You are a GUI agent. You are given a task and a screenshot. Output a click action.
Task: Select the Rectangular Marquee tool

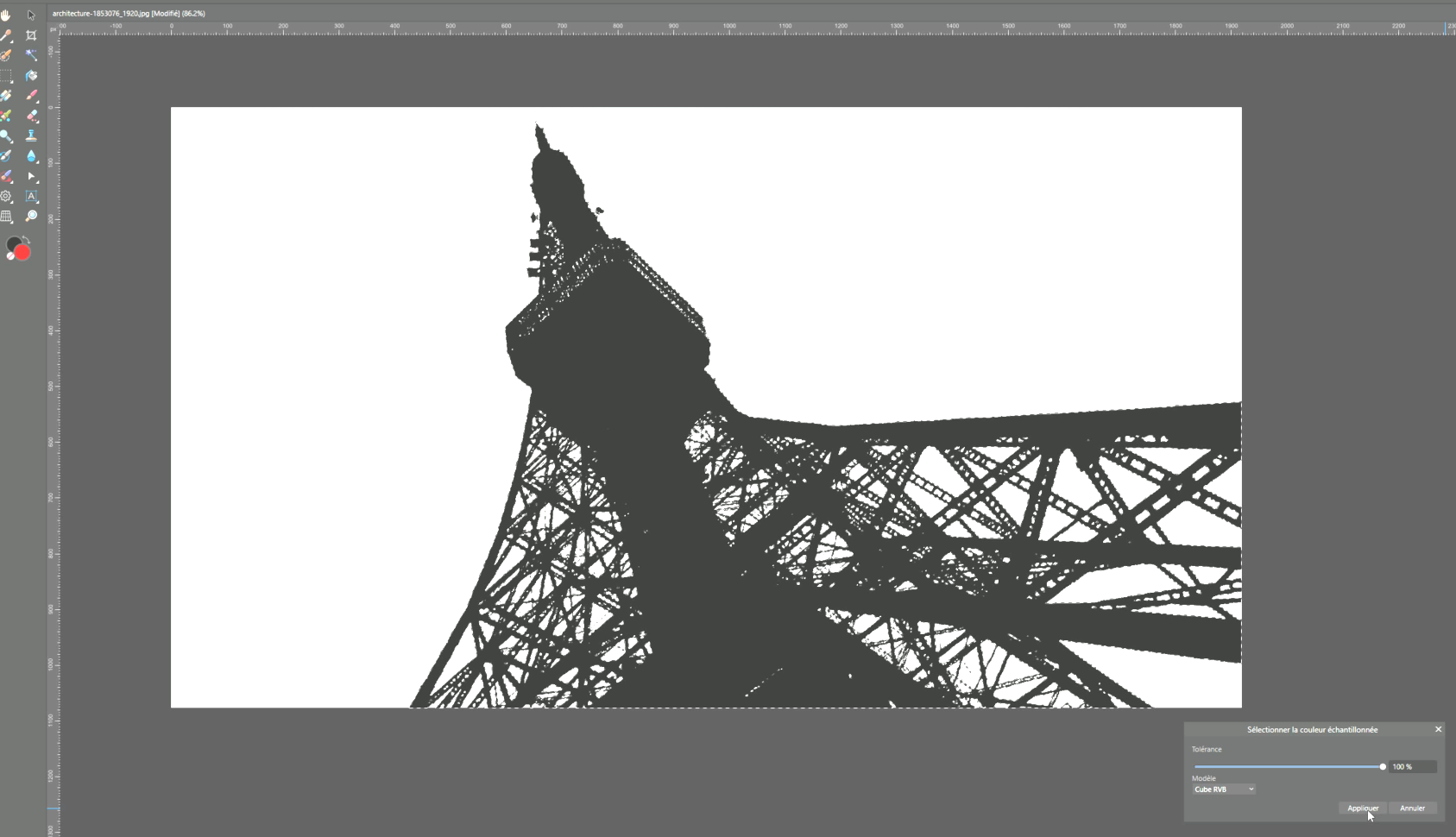click(6, 76)
